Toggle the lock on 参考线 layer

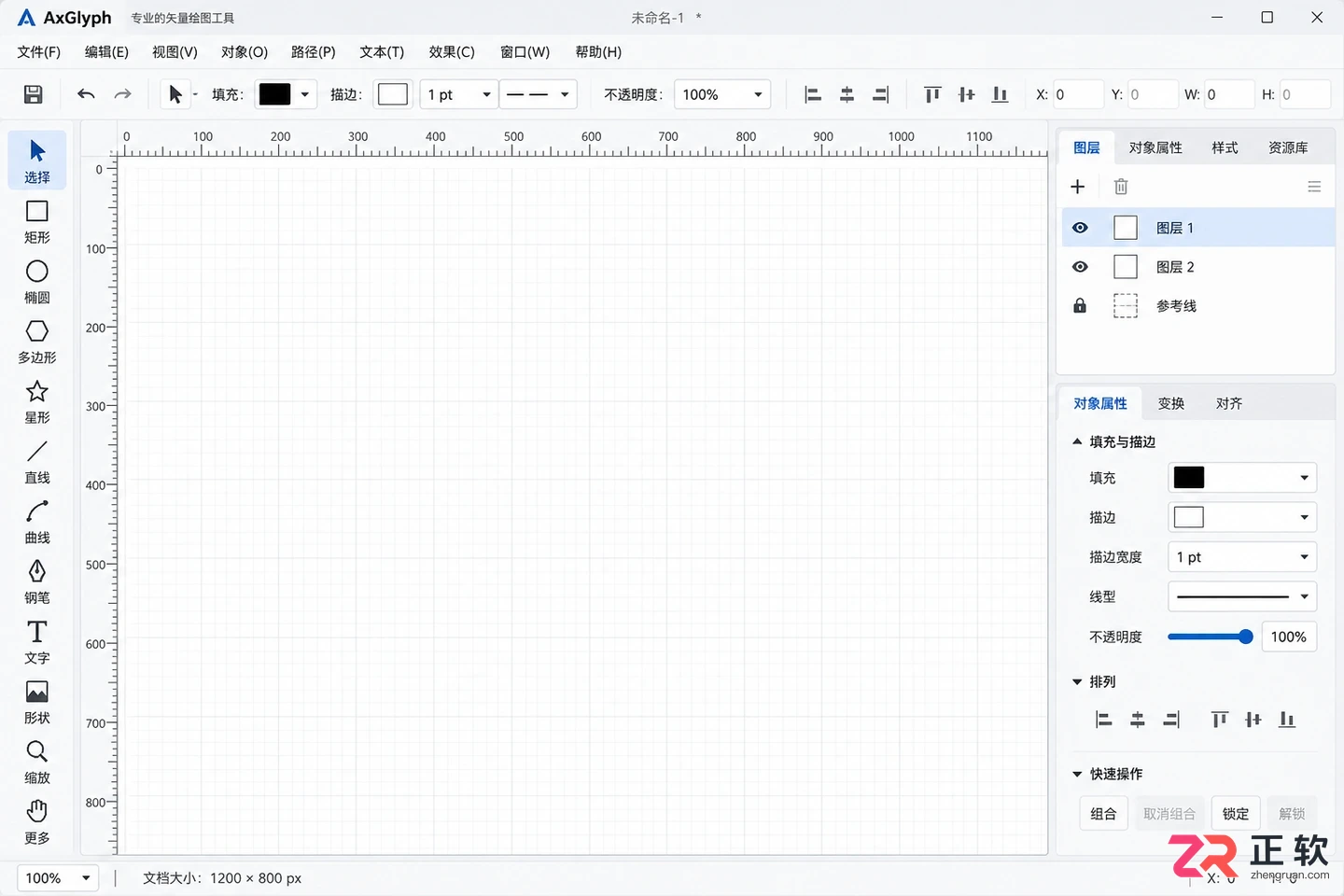tap(1080, 306)
